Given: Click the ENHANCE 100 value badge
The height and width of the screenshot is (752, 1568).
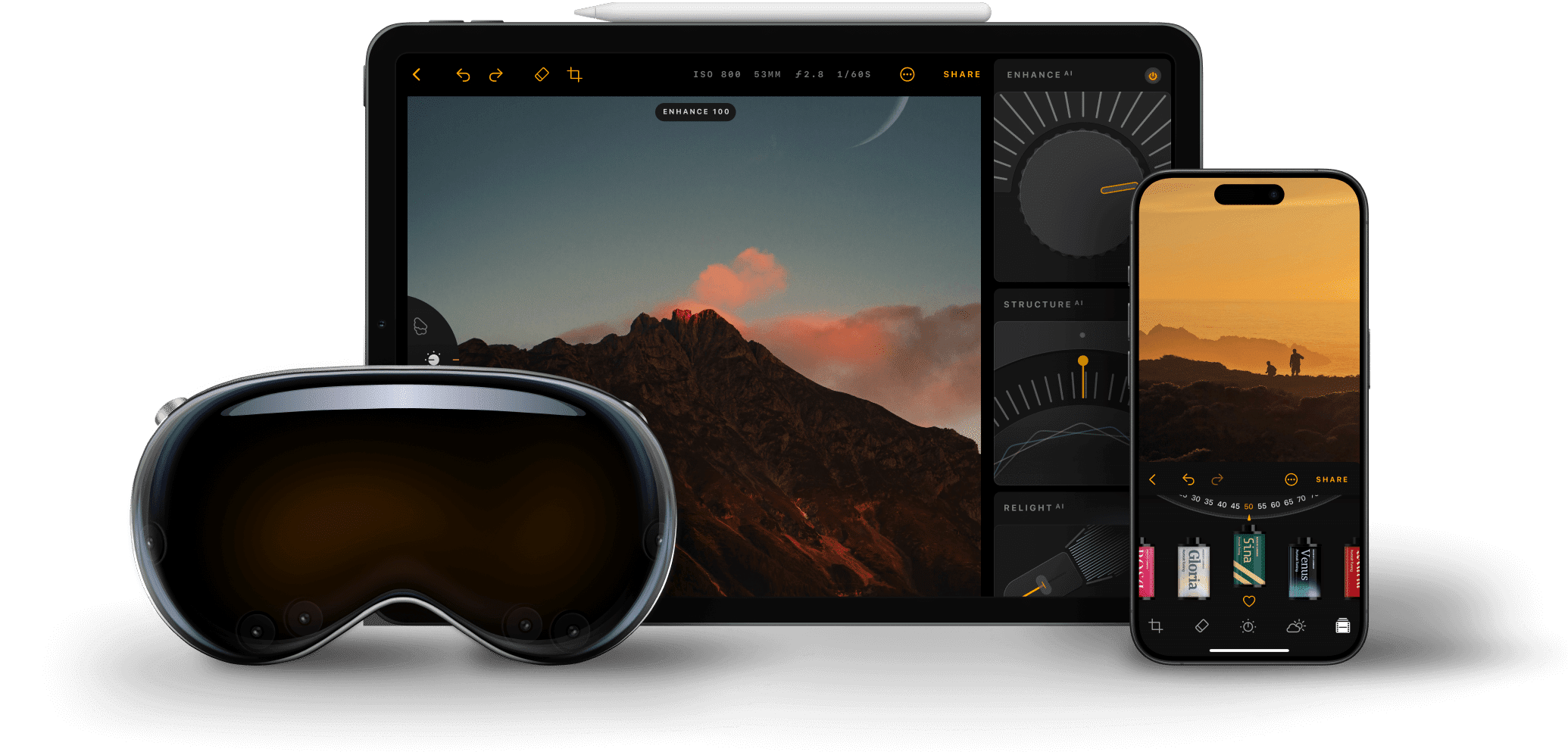Looking at the screenshot, I should tap(695, 112).
